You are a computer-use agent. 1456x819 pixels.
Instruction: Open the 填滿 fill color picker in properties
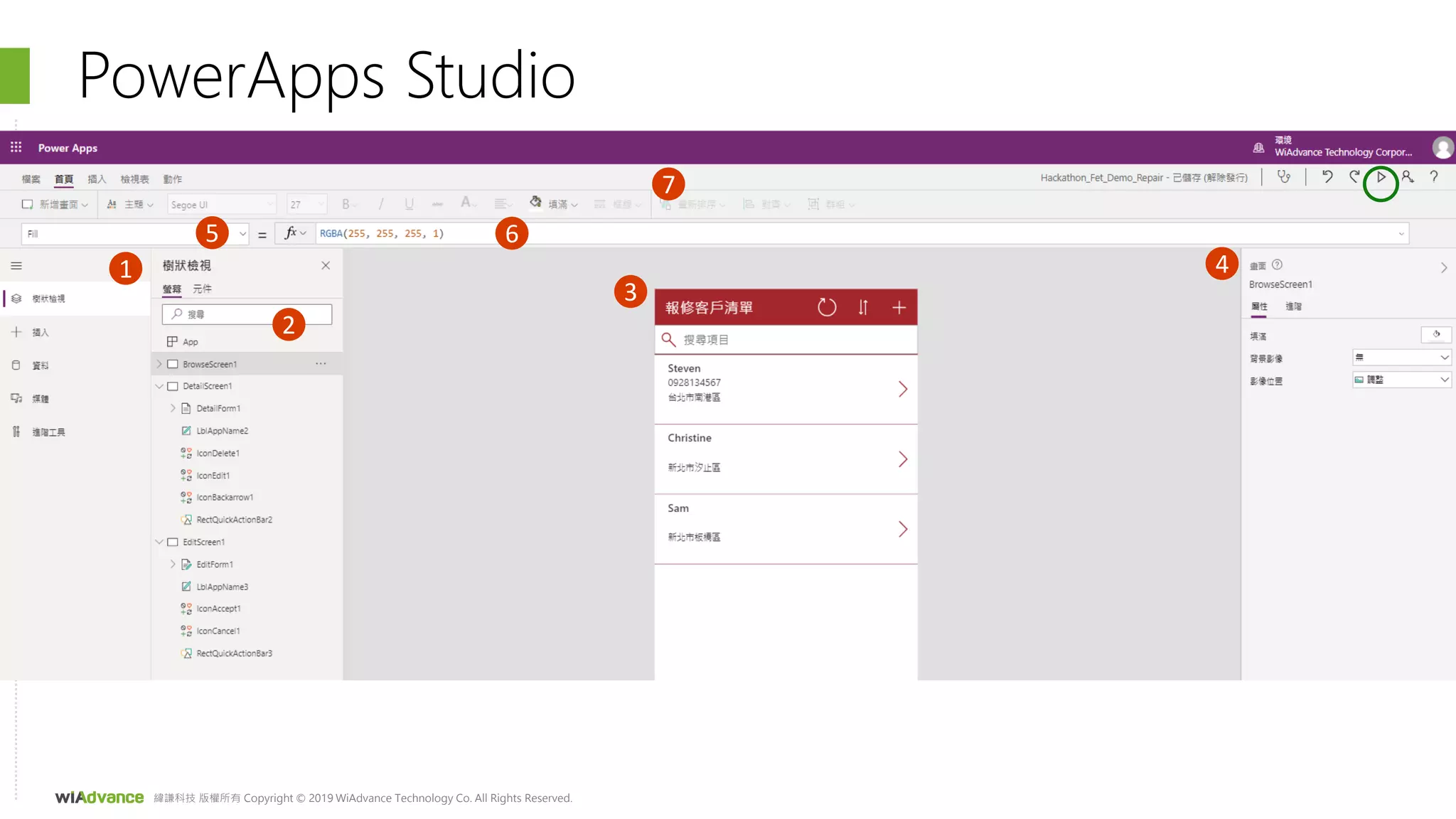(x=1436, y=334)
